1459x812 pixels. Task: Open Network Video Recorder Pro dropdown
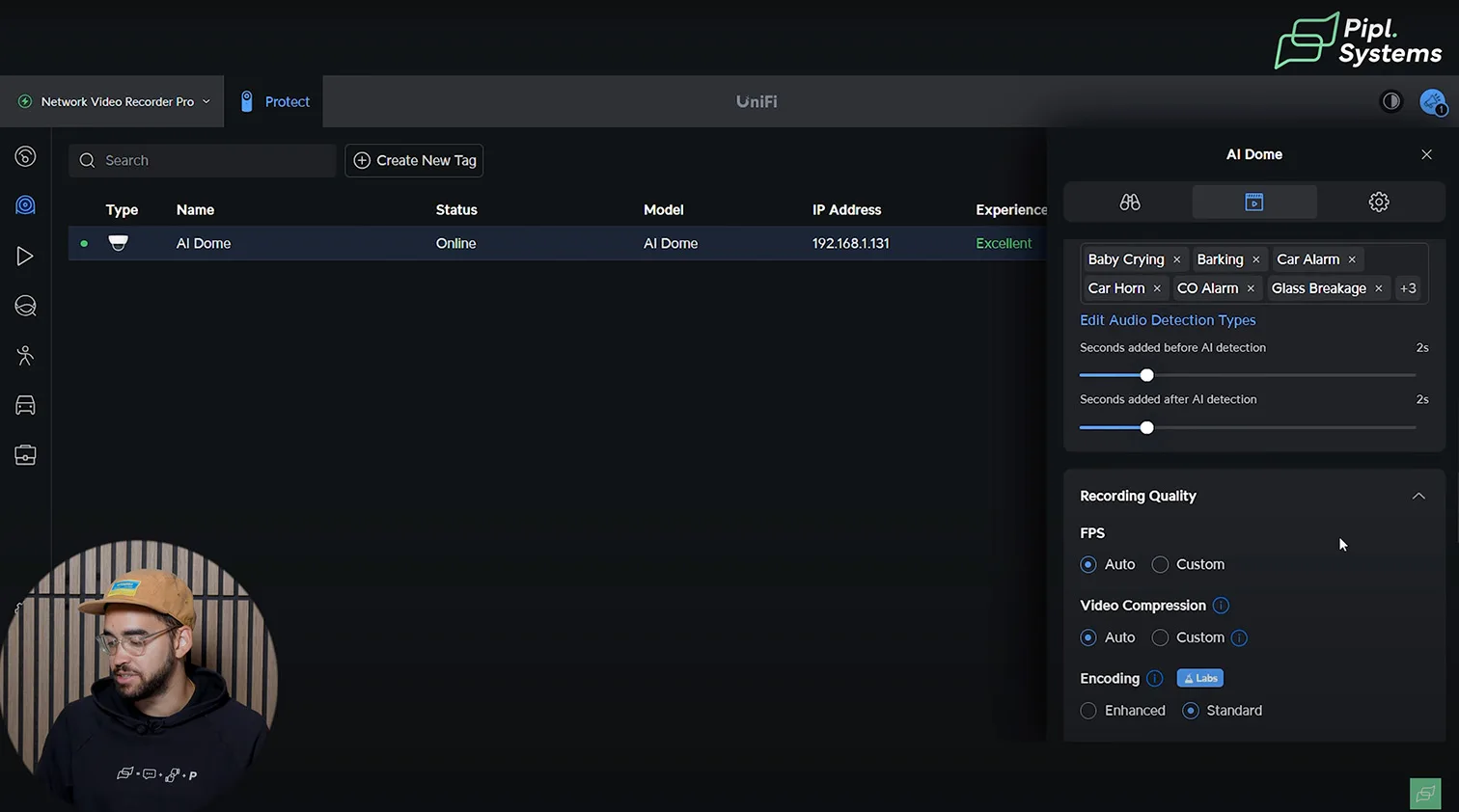point(116,101)
